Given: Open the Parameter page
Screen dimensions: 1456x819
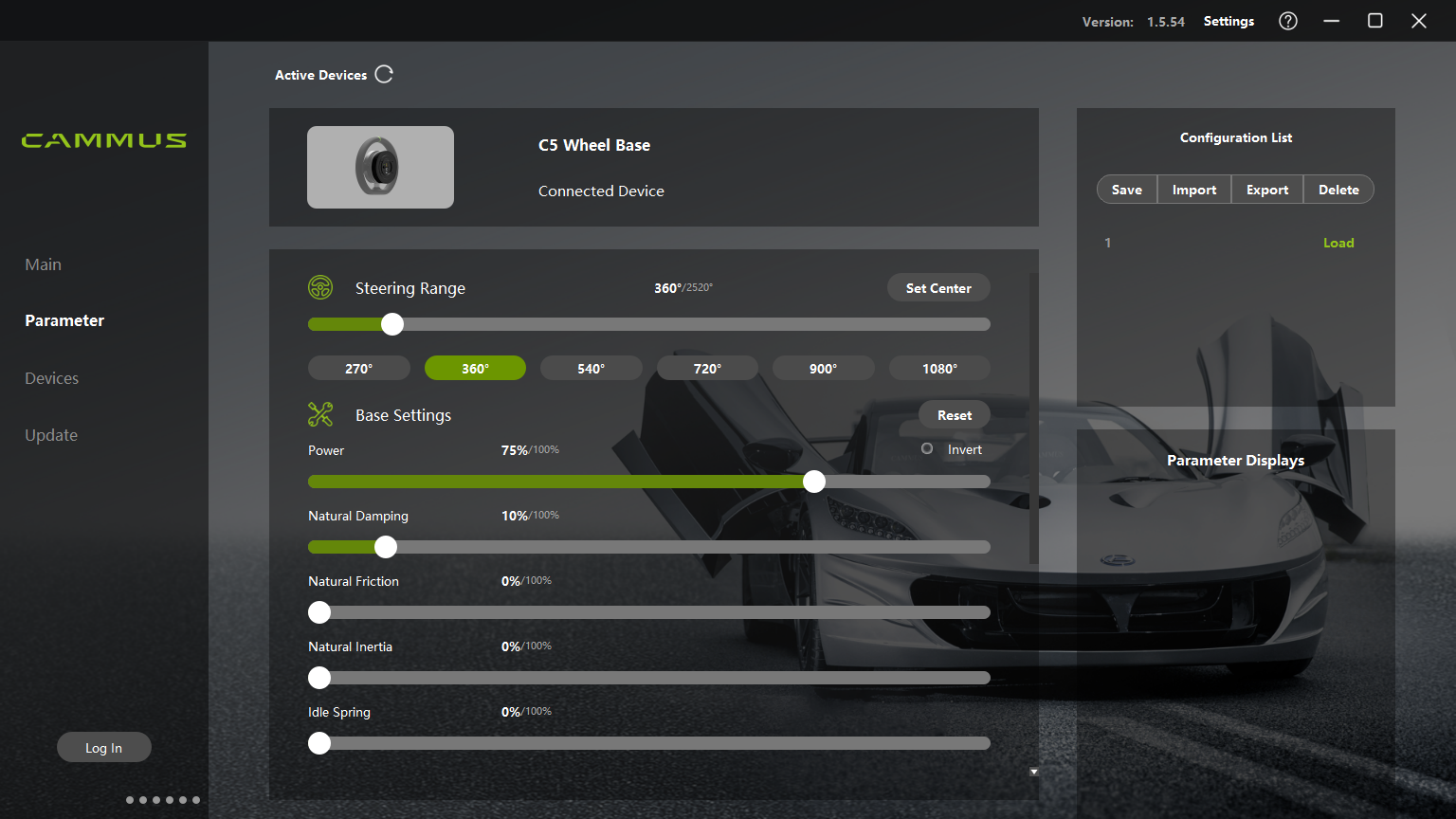Looking at the screenshot, I should [x=64, y=320].
